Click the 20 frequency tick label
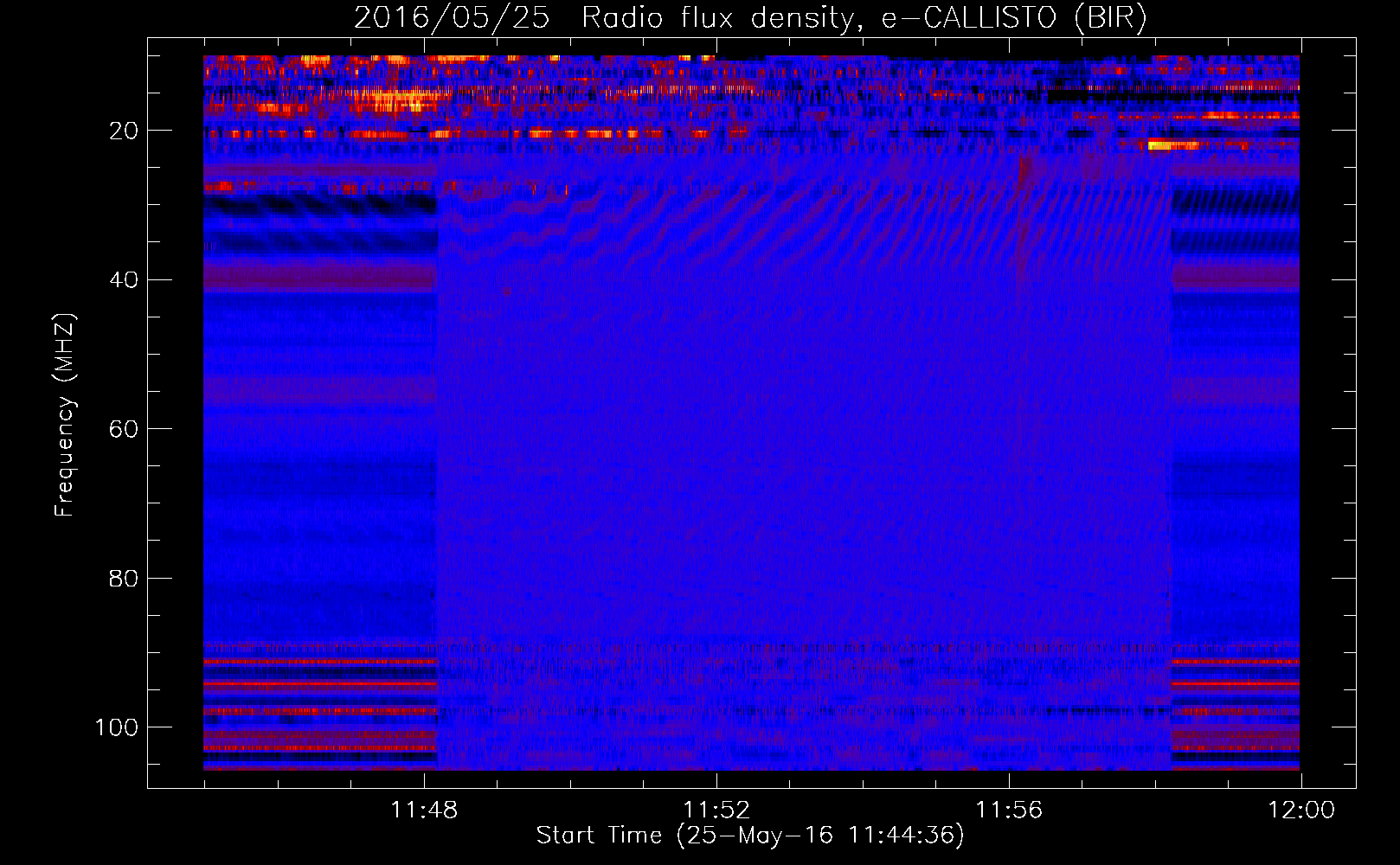The height and width of the screenshot is (865, 1400). (x=124, y=131)
